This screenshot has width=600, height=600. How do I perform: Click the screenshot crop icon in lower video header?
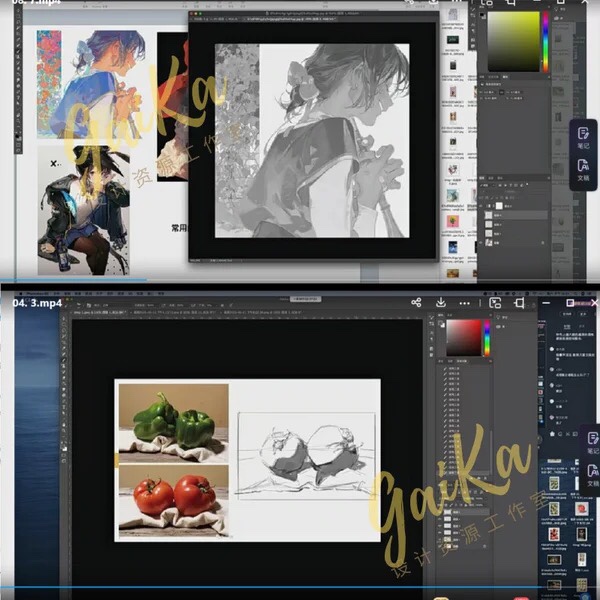tap(519, 303)
